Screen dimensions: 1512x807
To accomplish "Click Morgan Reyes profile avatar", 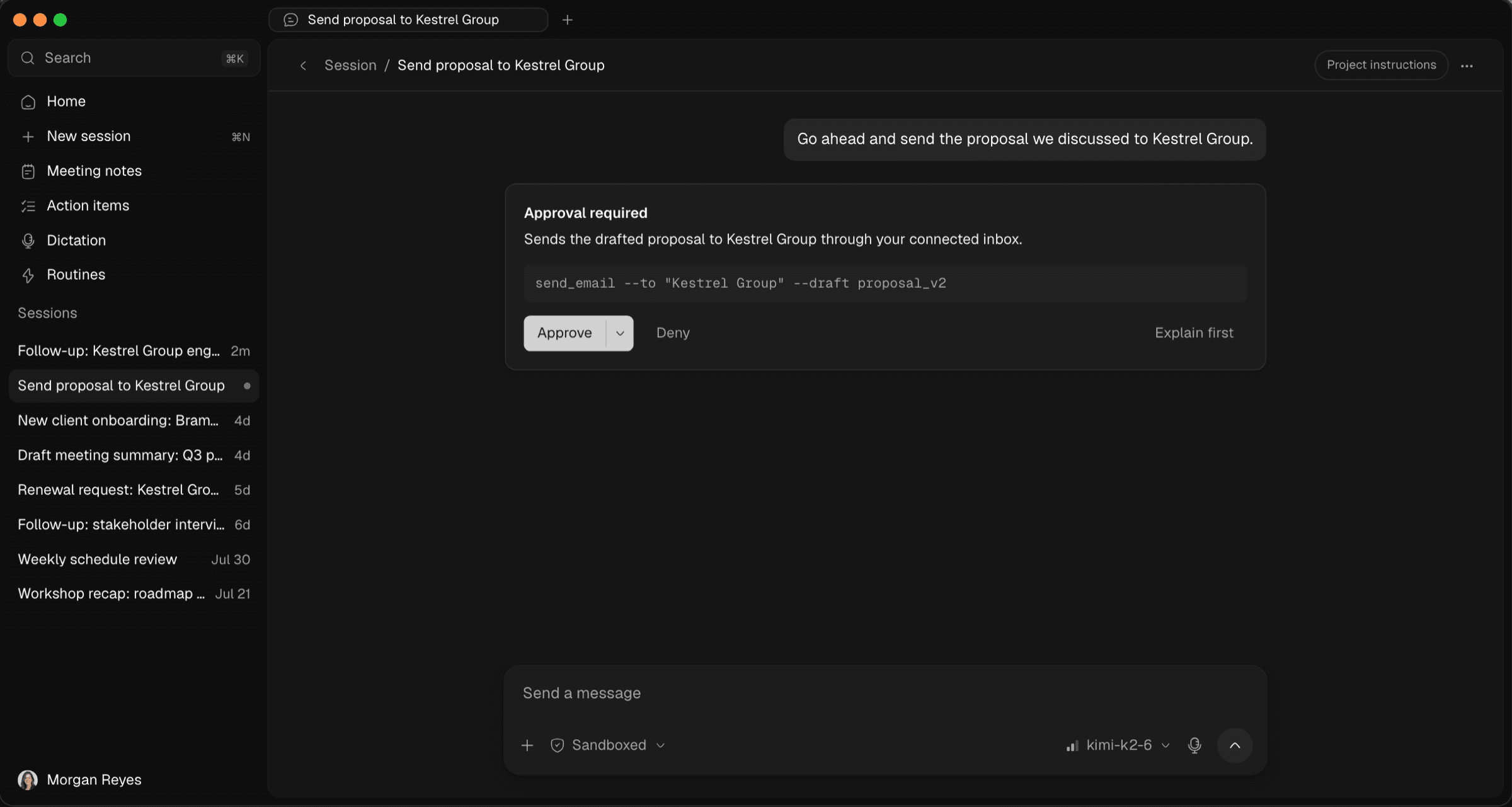I will tap(28, 780).
